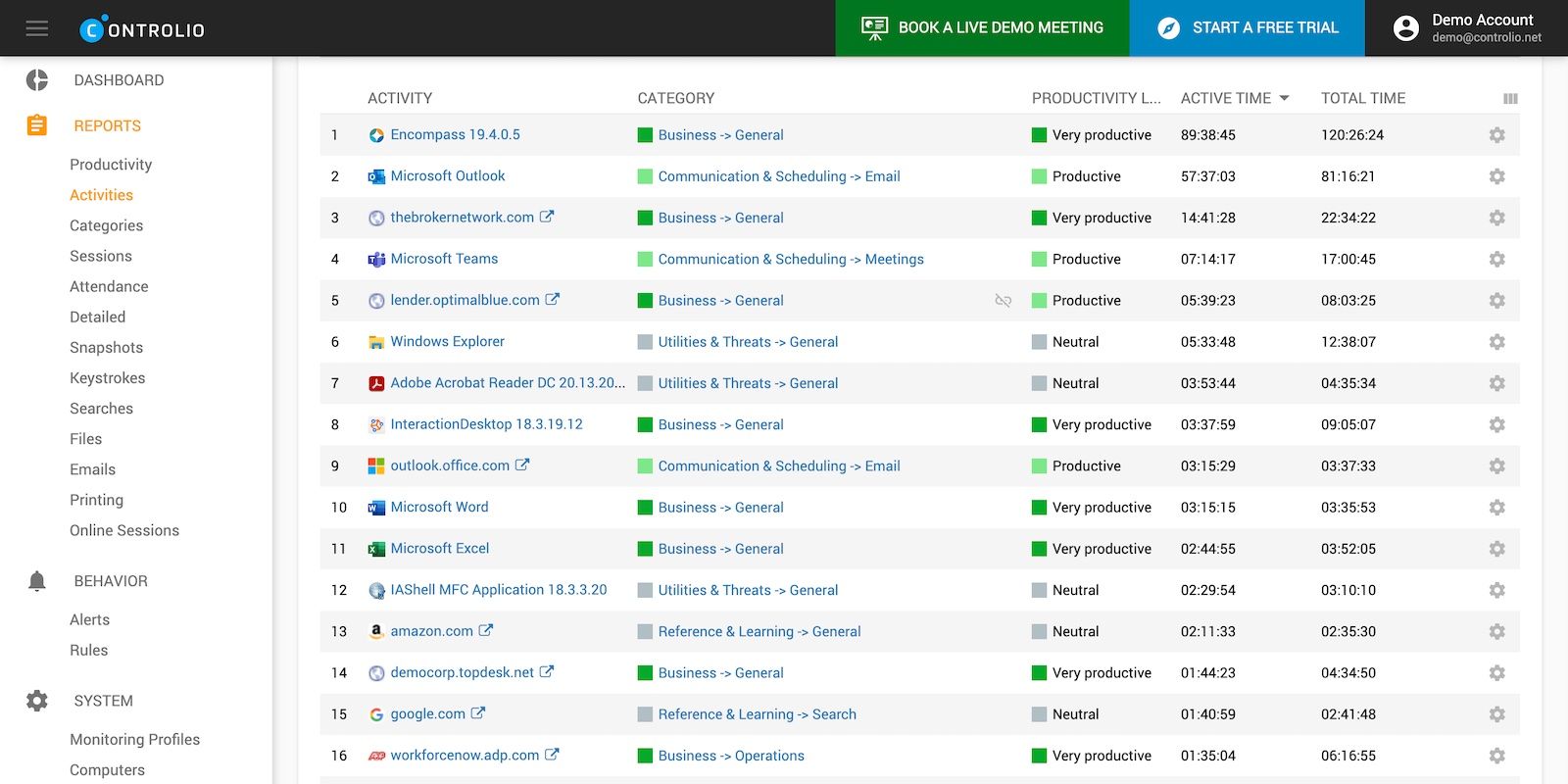The height and width of the screenshot is (784, 1568).
Task: Open the Encompass 19.4.0.5 activity link
Action: tap(455, 134)
